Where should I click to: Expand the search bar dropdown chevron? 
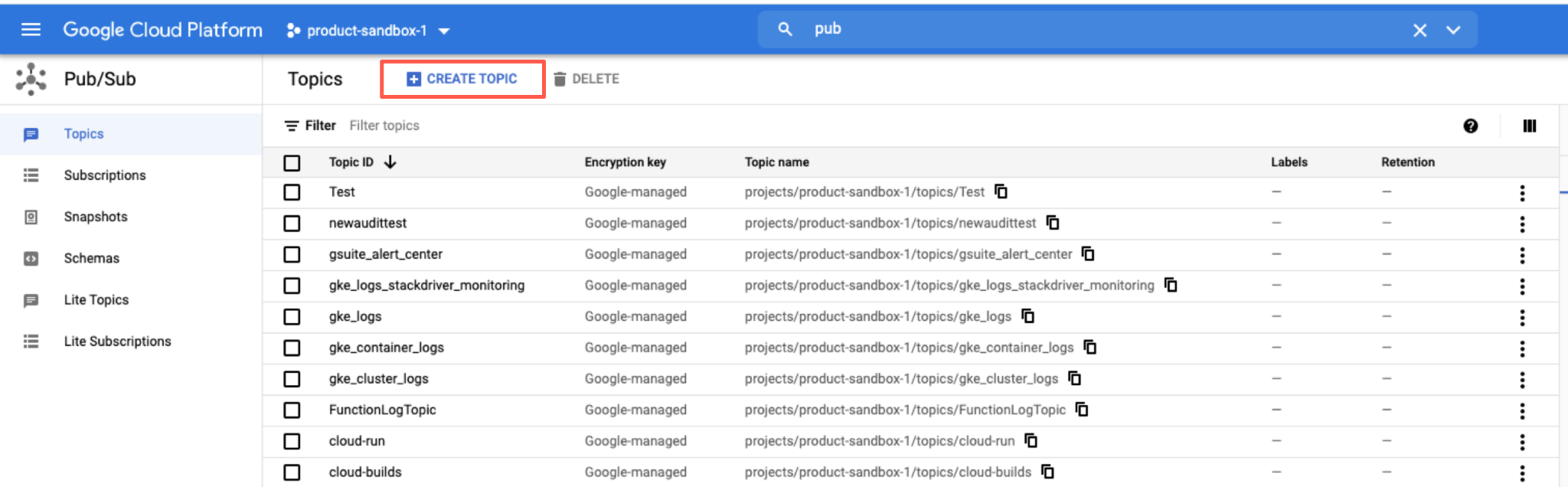pos(1453,30)
